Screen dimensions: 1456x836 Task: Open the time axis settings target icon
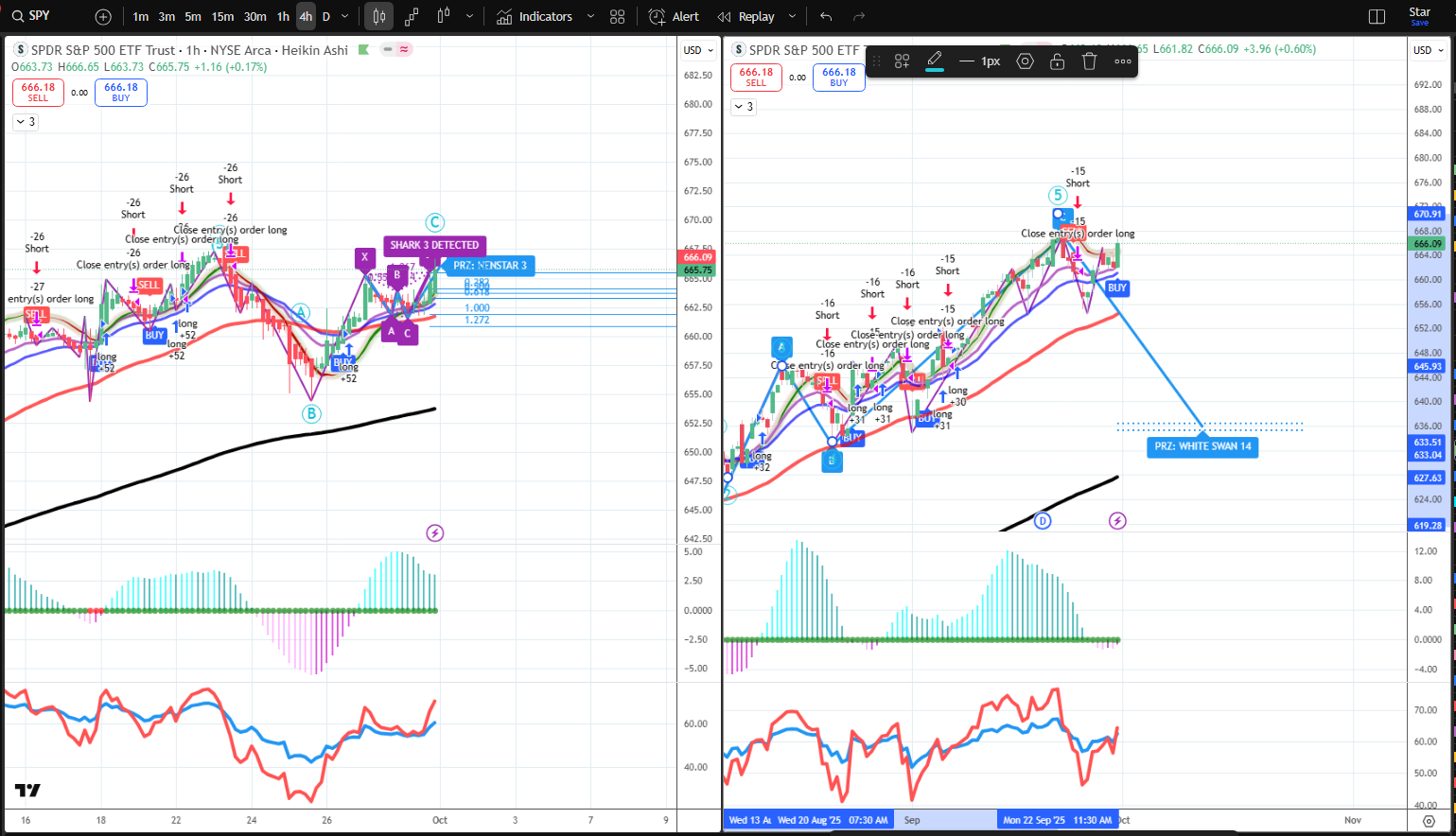point(1429,821)
